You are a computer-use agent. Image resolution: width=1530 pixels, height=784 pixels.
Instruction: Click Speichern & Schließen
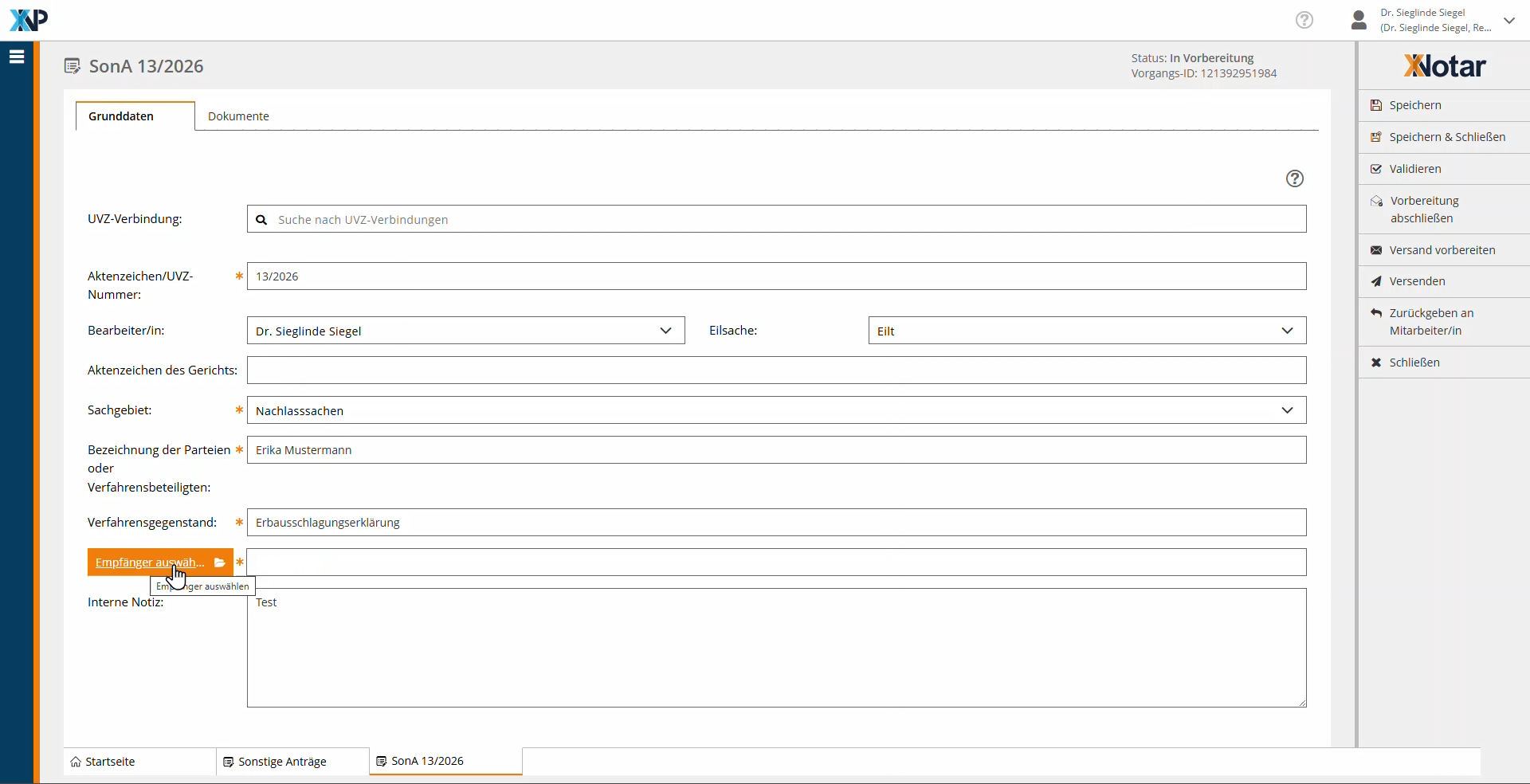1446,137
